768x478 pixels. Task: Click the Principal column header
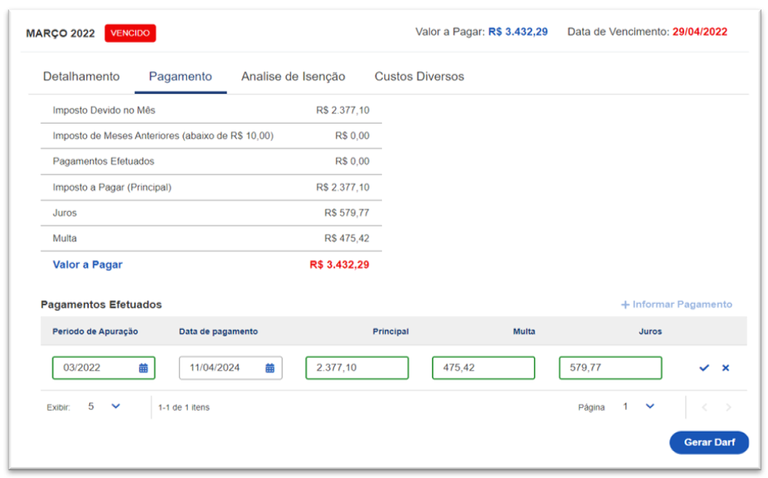[390, 332]
